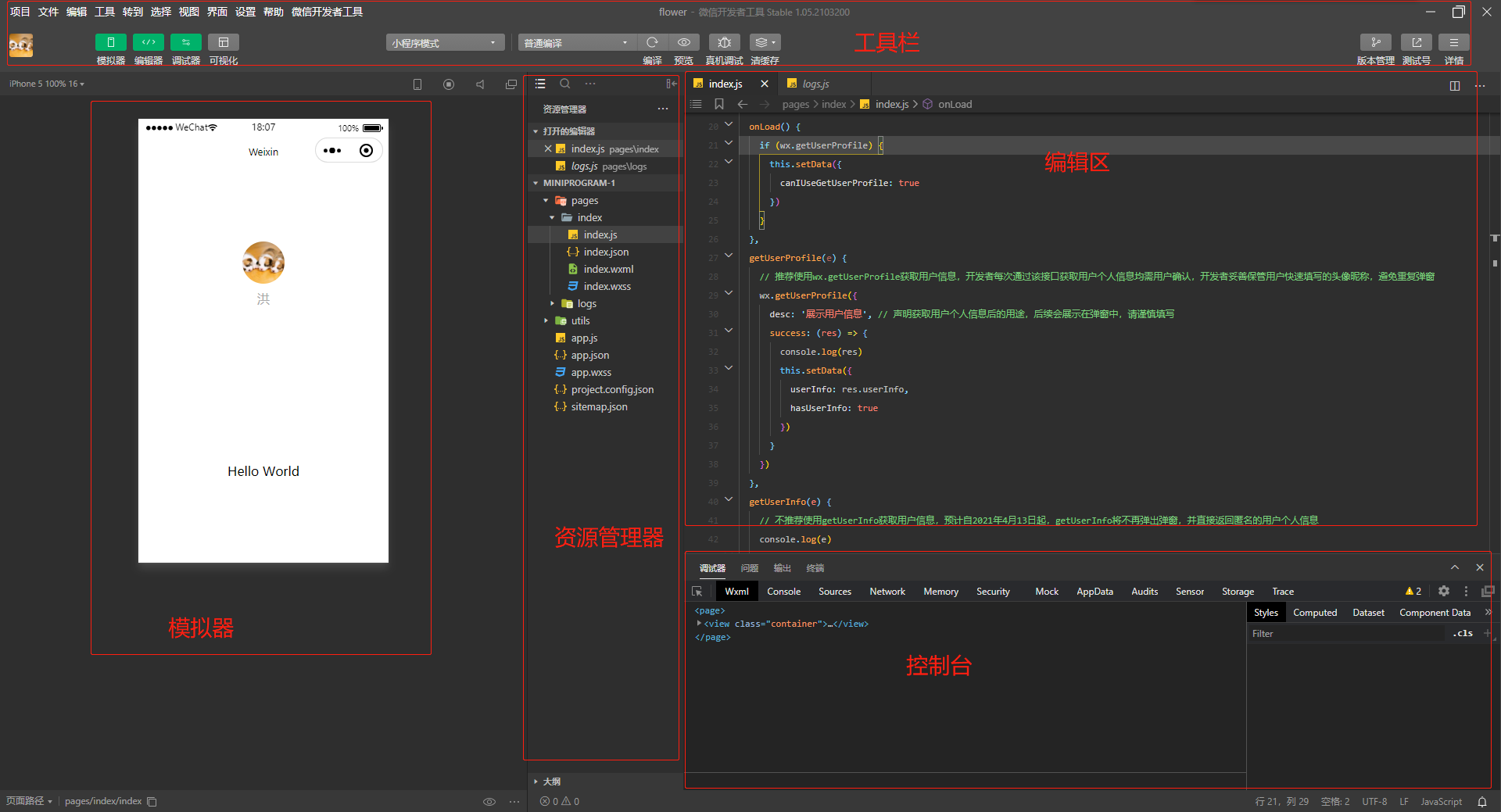Select the element inspector arrow in debugger
The width and height of the screenshot is (1501, 812).
697,592
